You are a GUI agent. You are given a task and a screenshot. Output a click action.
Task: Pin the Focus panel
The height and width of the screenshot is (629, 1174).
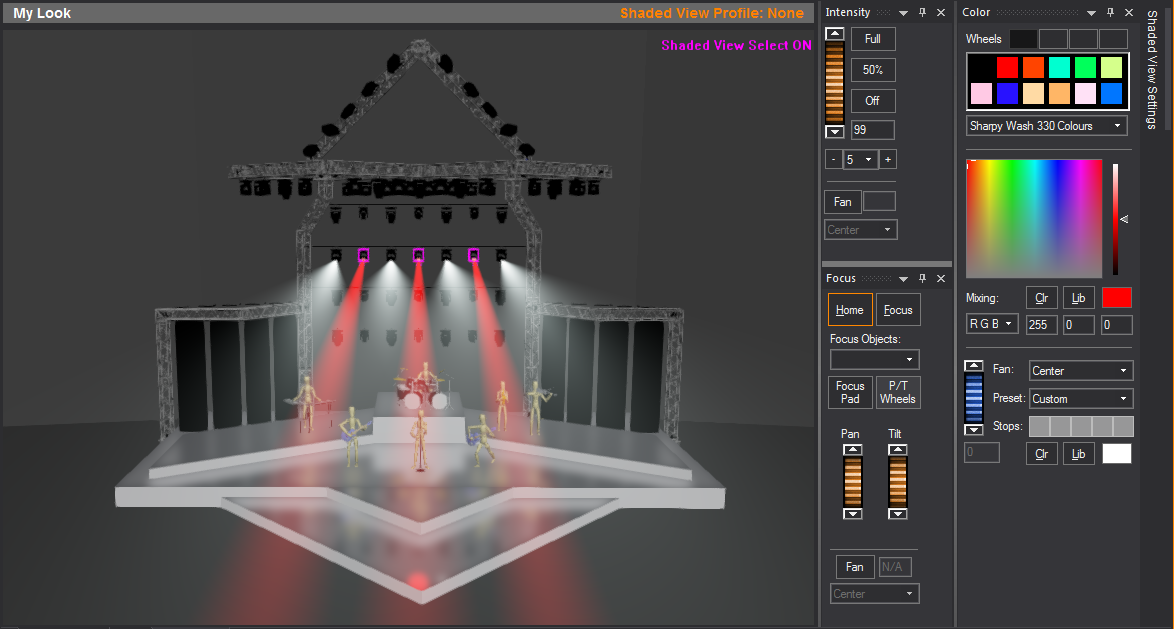922,279
